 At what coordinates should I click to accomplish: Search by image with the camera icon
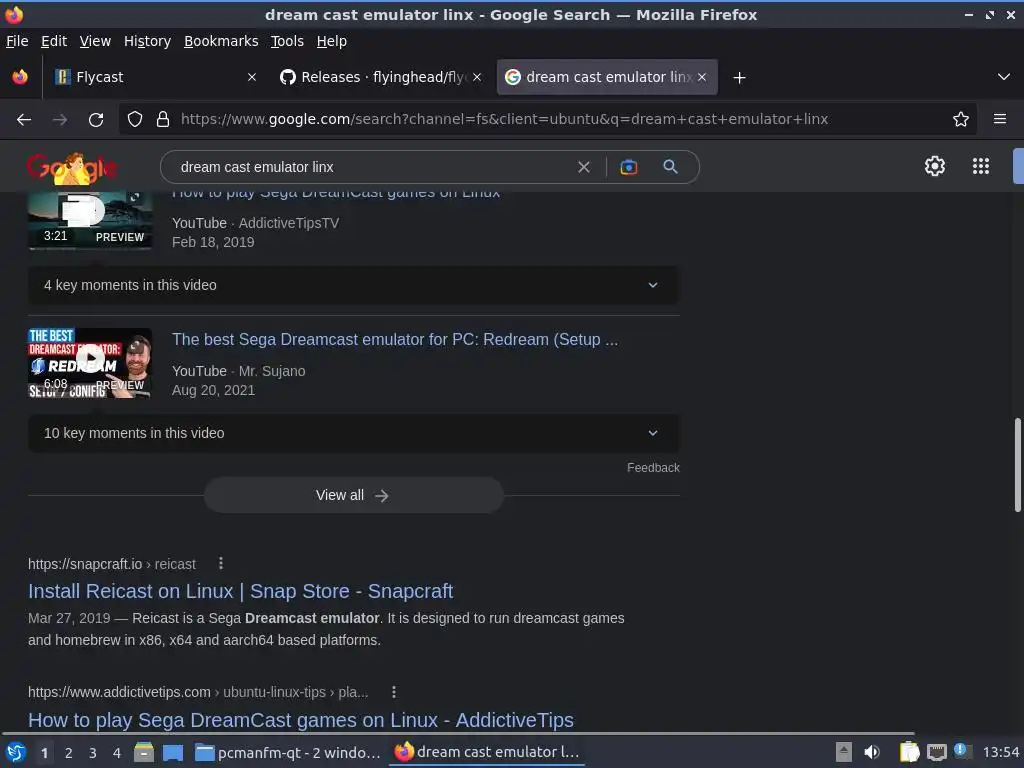[628, 167]
